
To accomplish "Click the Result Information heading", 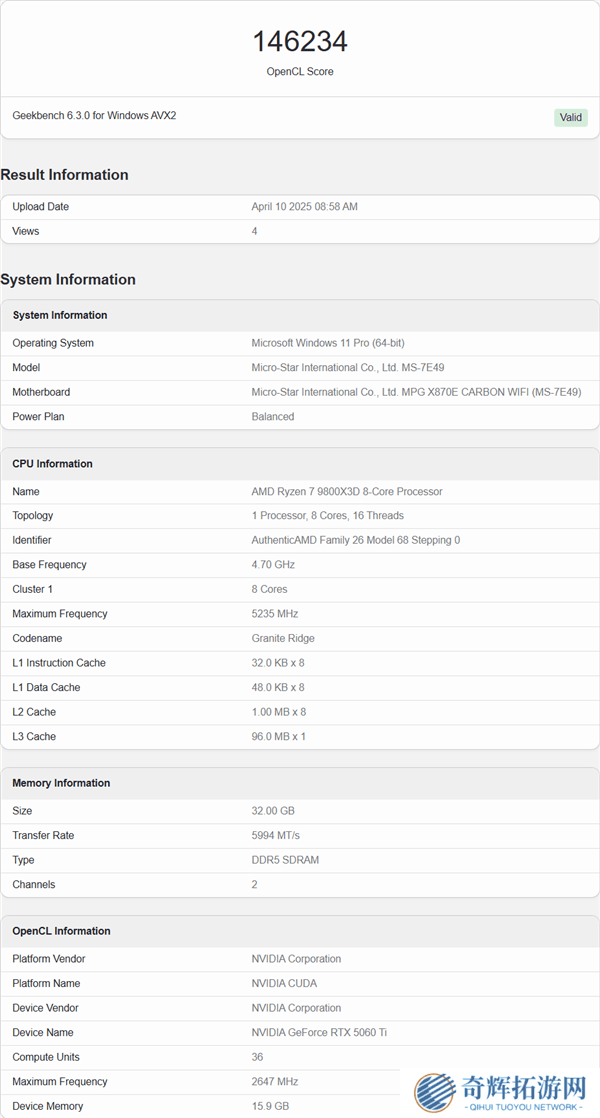I will pos(65,175).
